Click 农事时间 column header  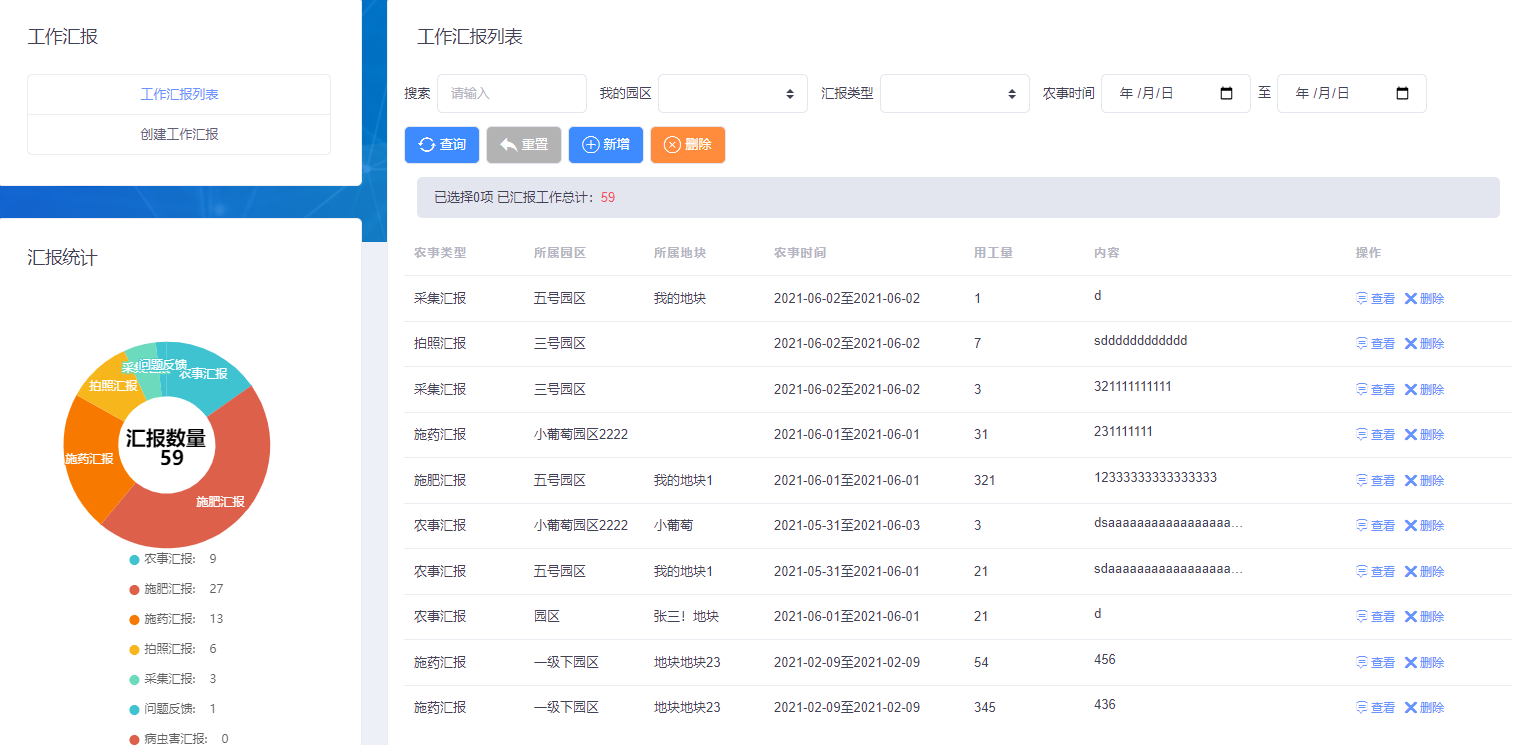click(800, 253)
